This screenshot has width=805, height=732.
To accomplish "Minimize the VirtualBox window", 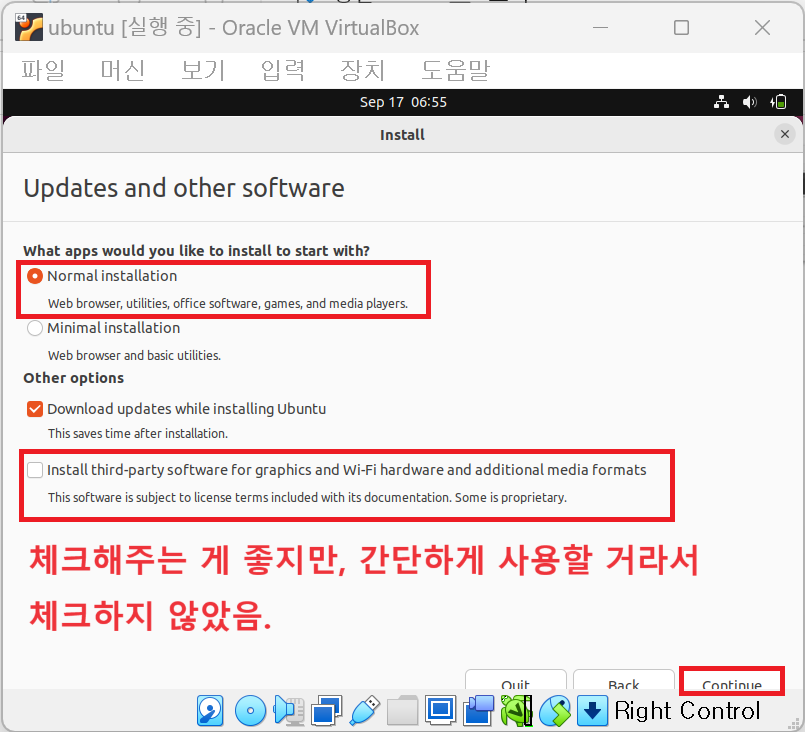I will click(600, 28).
